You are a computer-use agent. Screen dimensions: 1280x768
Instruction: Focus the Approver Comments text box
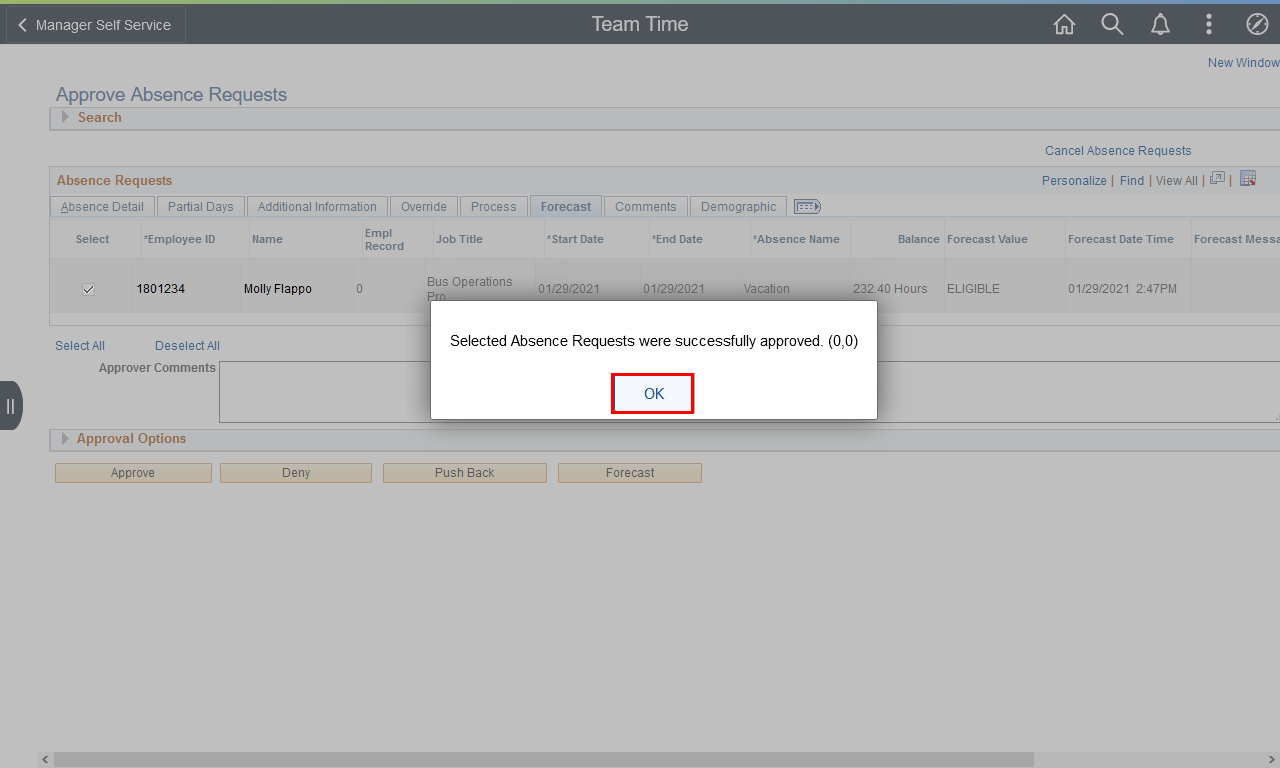(x=749, y=392)
